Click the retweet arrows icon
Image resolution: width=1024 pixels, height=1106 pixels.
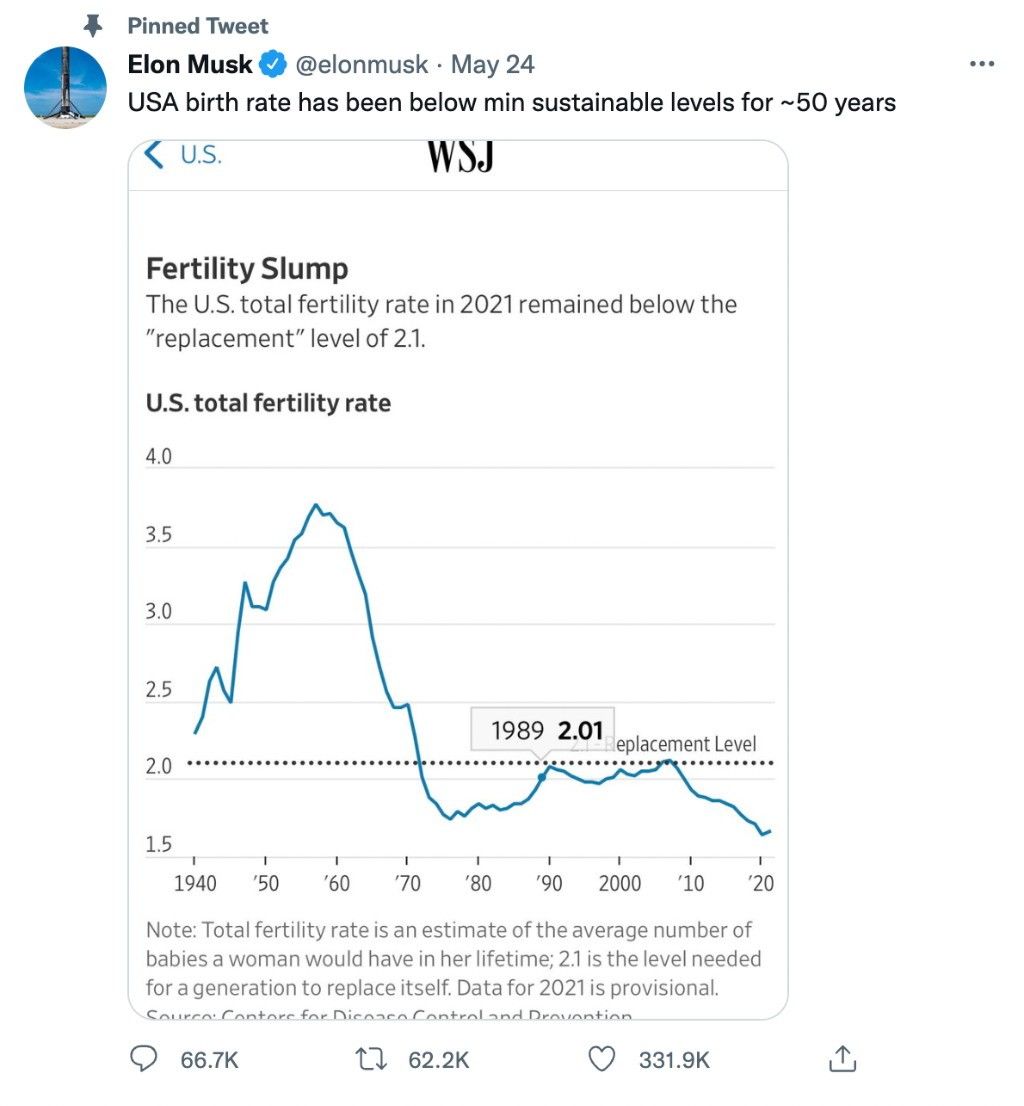coord(372,1059)
